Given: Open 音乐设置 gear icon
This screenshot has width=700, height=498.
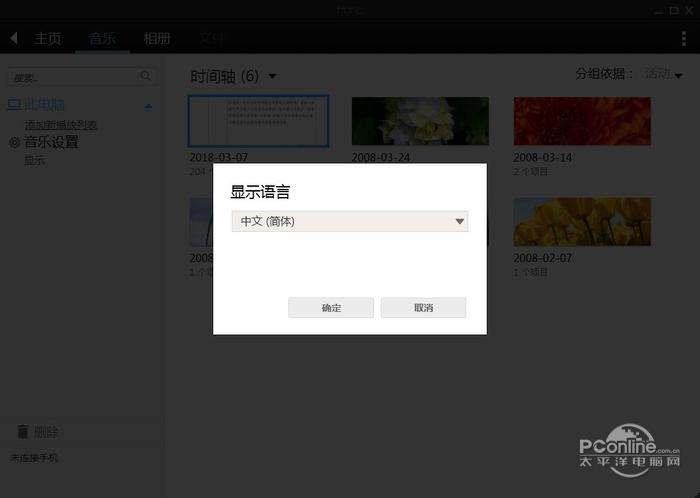Looking at the screenshot, I should [14, 142].
